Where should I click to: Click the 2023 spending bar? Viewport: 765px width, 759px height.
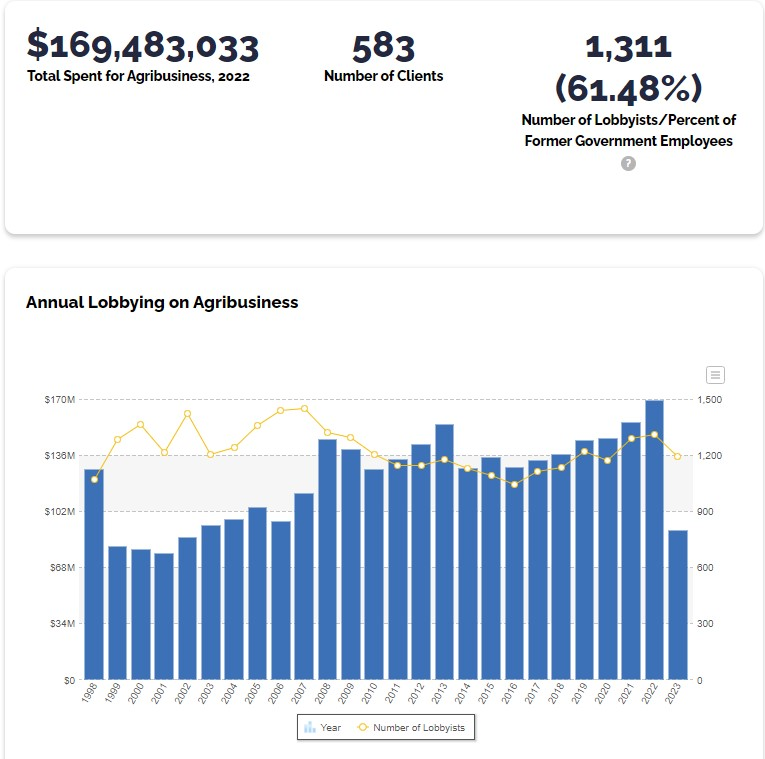point(678,605)
